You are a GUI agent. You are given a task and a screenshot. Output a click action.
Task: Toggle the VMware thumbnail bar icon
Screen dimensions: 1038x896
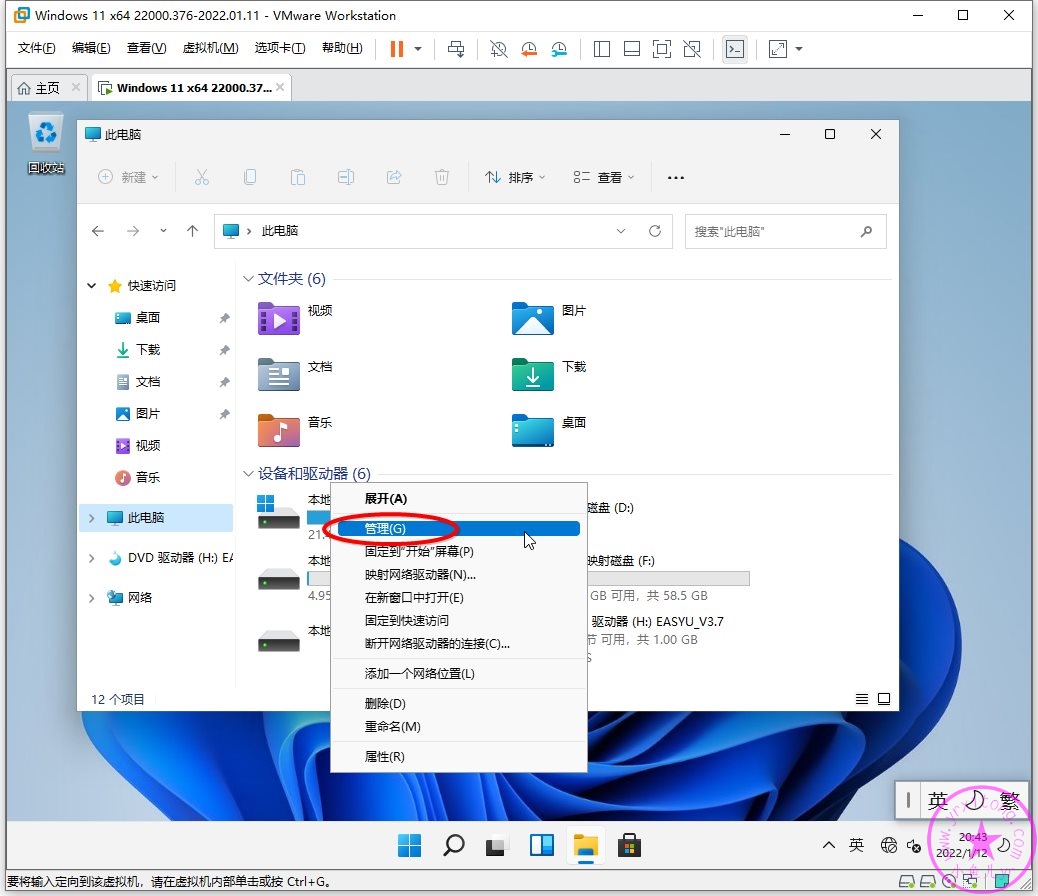pyautogui.click(x=632, y=49)
